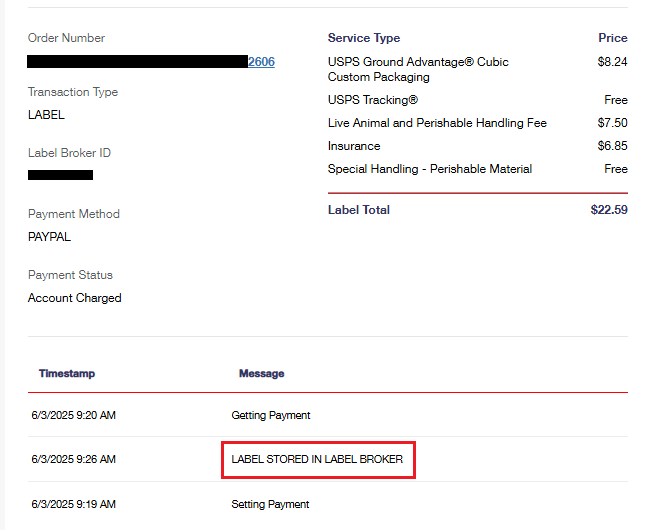Click the Message column header
Viewport: 667px width, 530px height.
pyautogui.click(x=261, y=373)
